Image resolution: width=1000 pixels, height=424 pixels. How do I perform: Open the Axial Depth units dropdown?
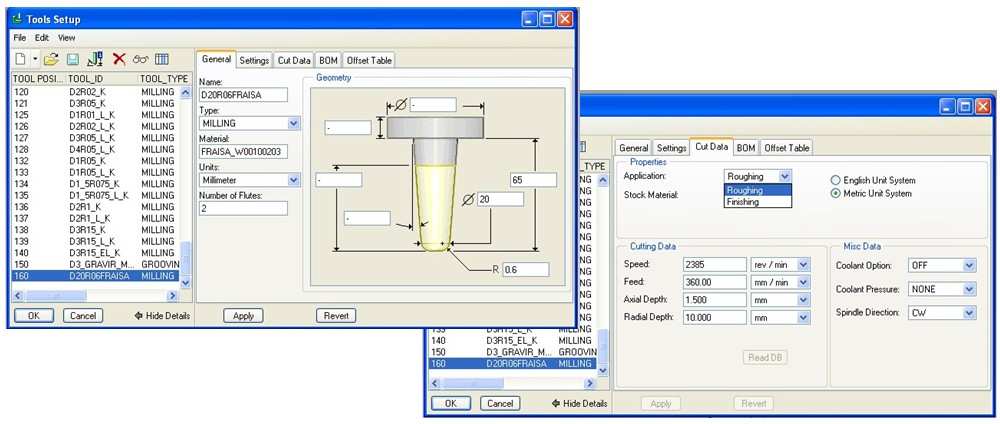(804, 300)
